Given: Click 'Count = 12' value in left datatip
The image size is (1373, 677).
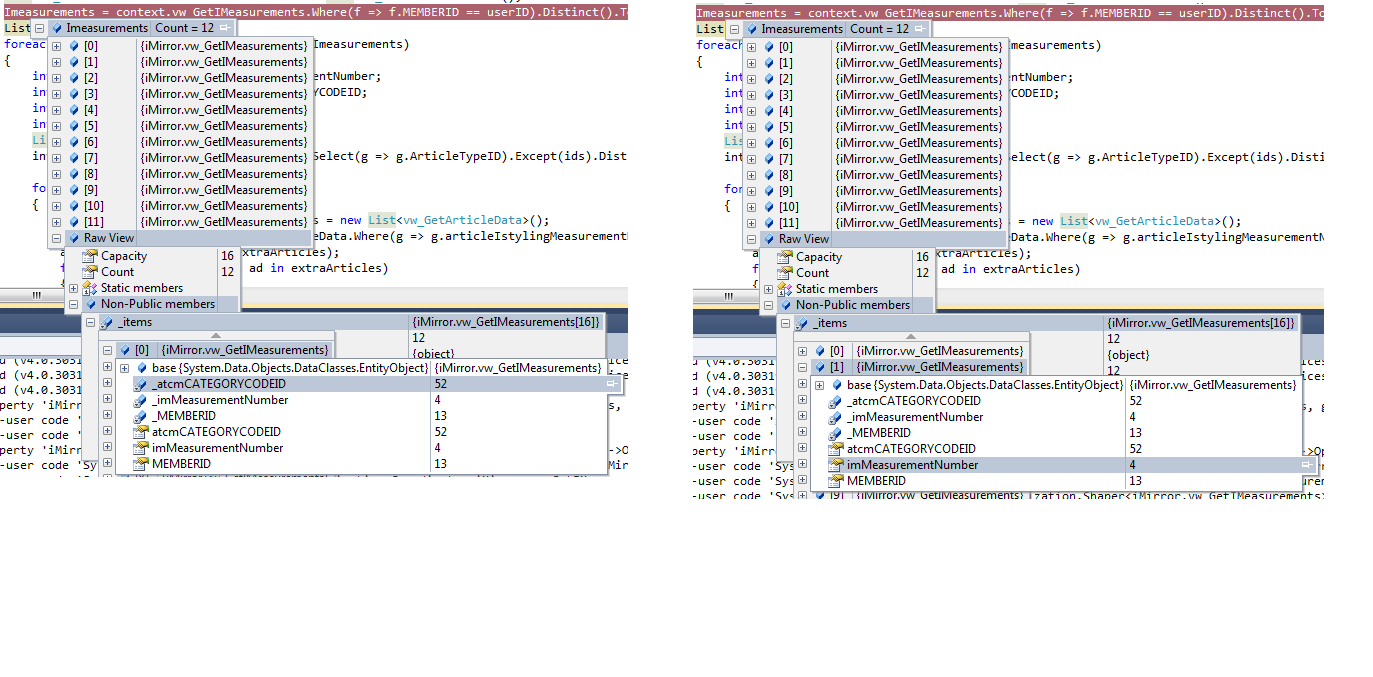Looking at the screenshot, I should pyautogui.click(x=185, y=29).
